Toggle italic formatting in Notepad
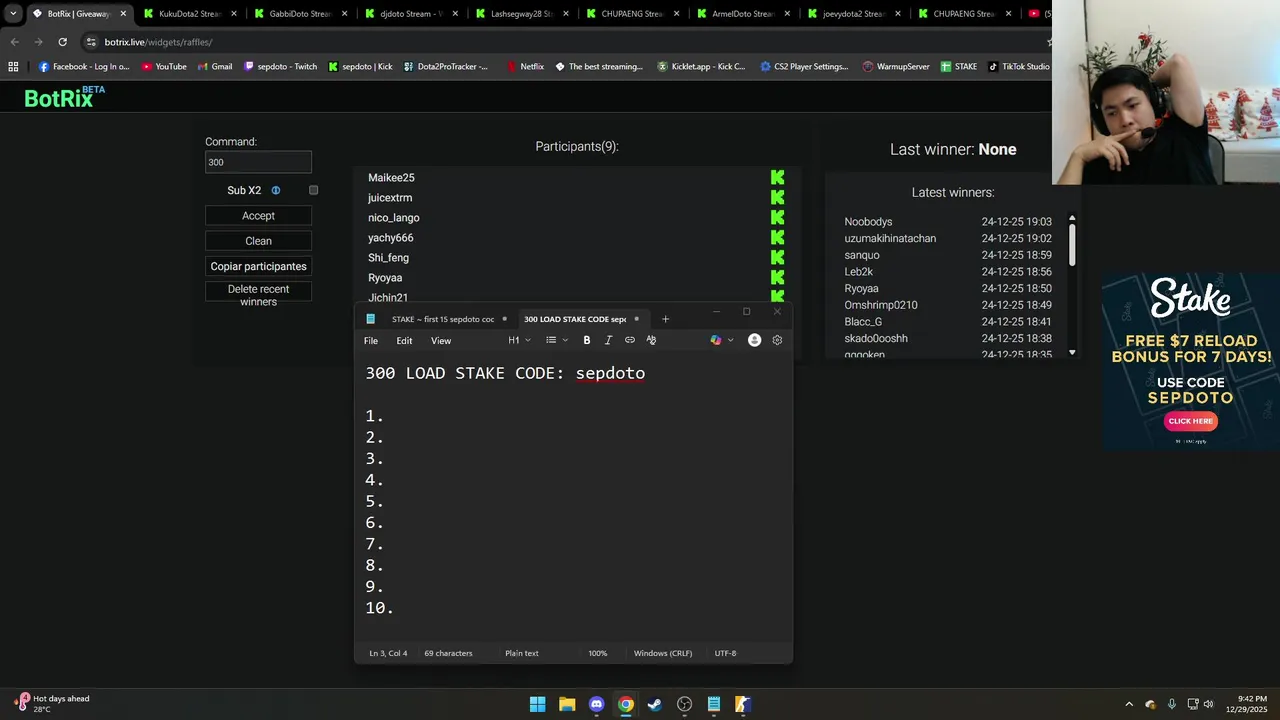The height and width of the screenshot is (720, 1280). [608, 340]
